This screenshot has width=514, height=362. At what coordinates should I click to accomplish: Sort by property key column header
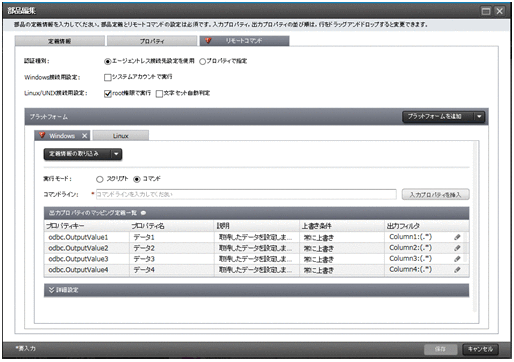click(87, 226)
